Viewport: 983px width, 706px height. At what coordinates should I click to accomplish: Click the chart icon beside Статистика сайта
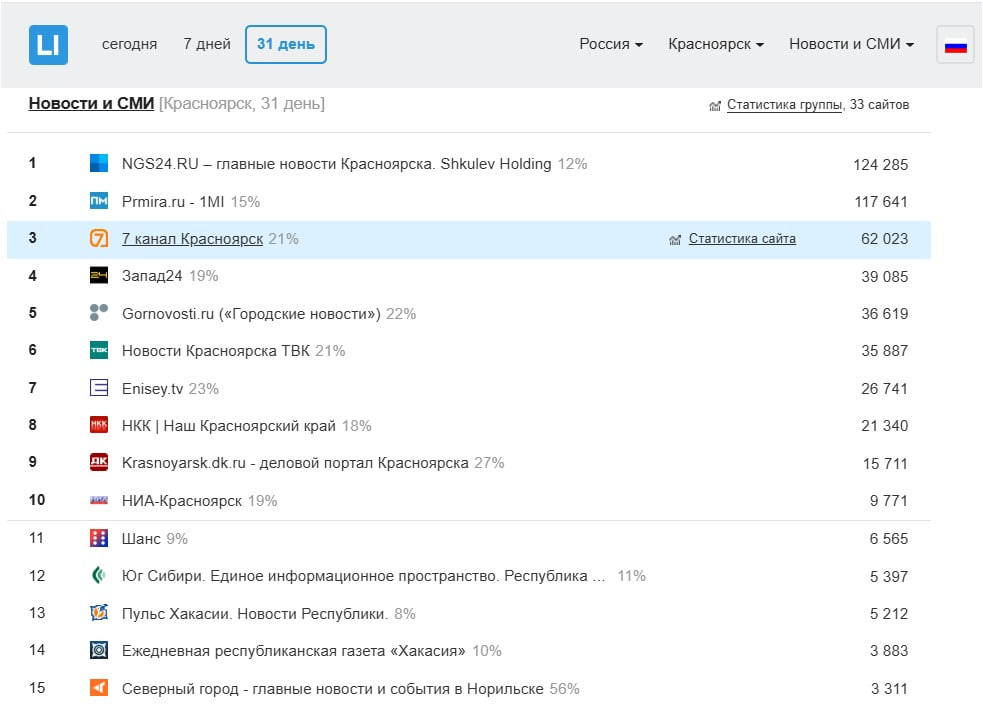(x=675, y=240)
